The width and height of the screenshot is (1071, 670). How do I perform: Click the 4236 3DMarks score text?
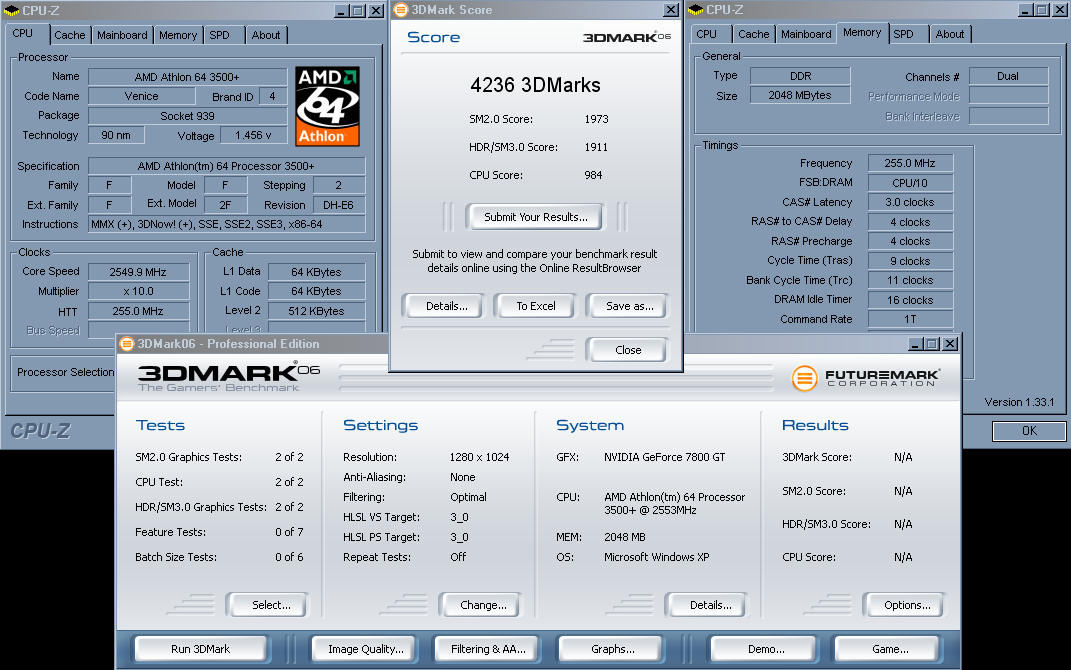coord(536,85)
